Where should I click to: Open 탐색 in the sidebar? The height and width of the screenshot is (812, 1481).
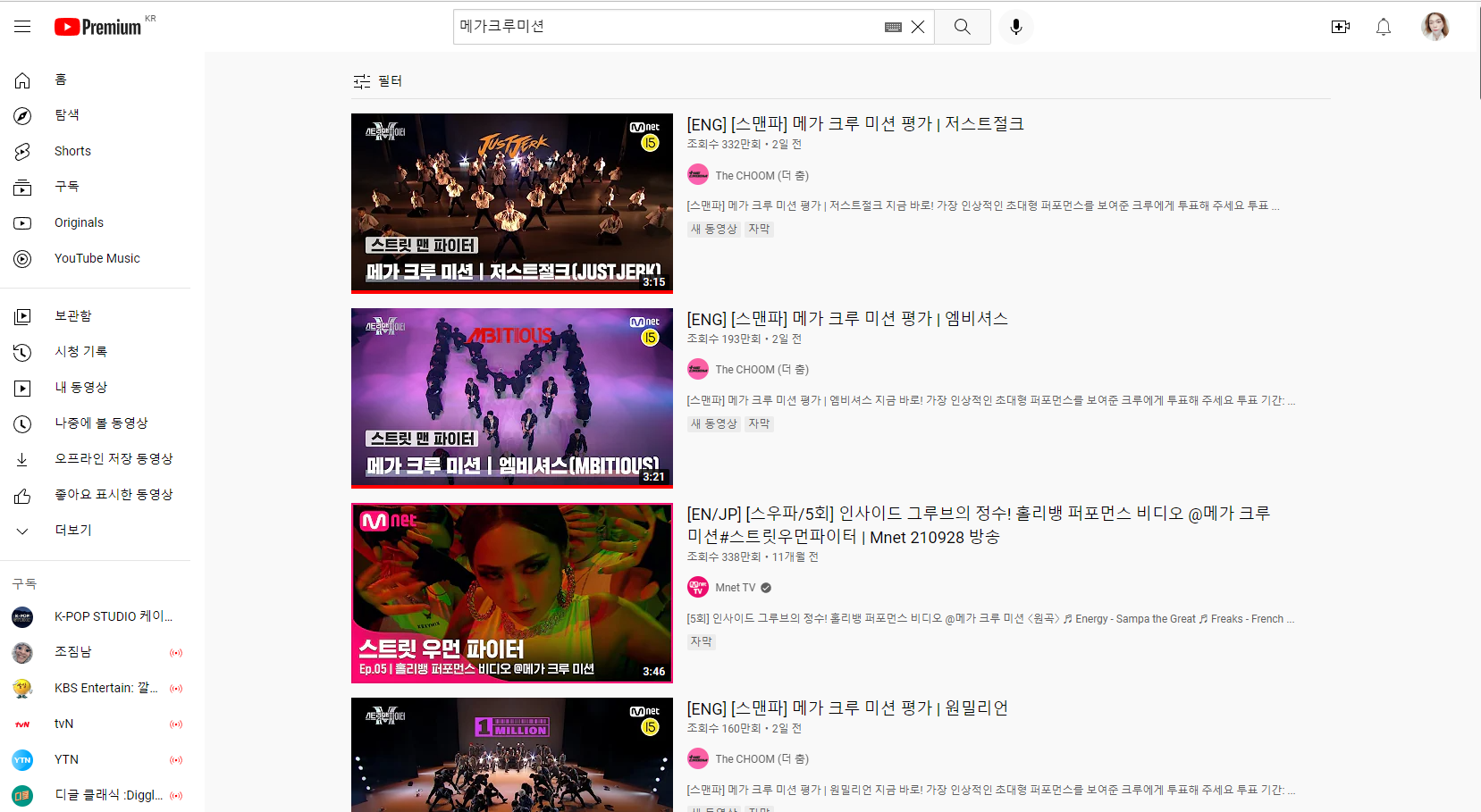(x=96, y=115)
